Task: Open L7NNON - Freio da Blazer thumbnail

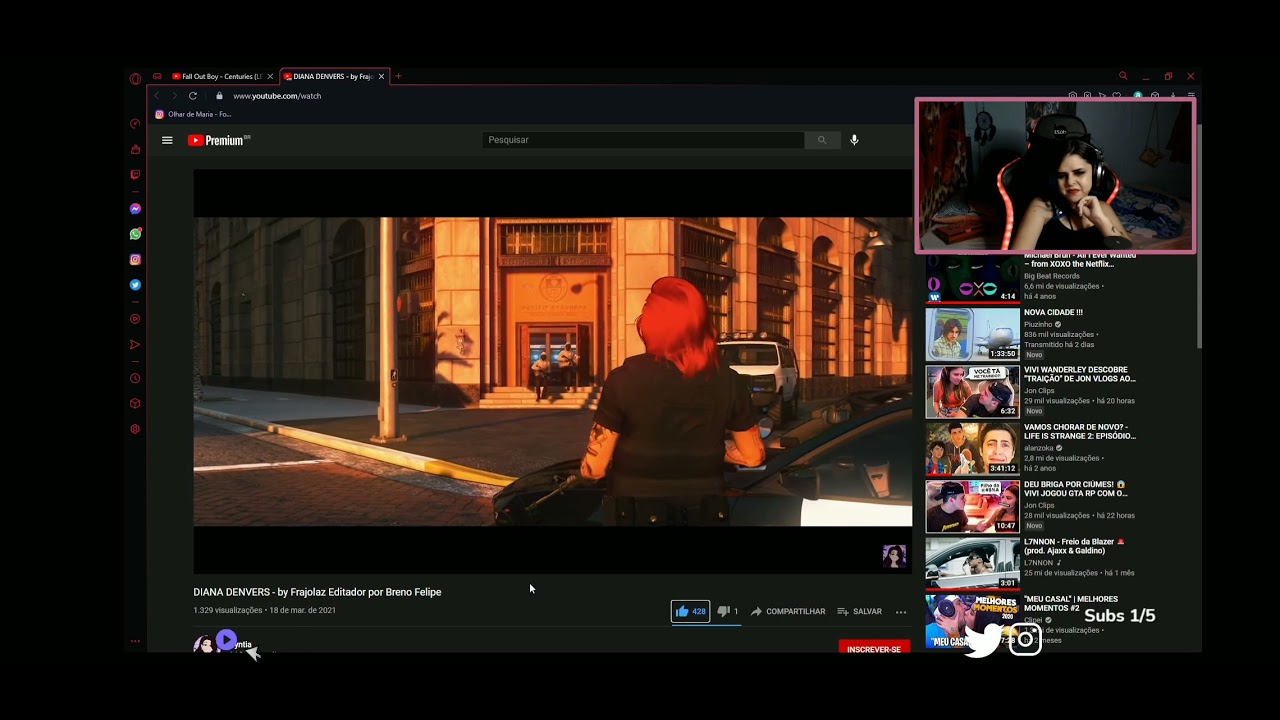Action: coord(972,563)
